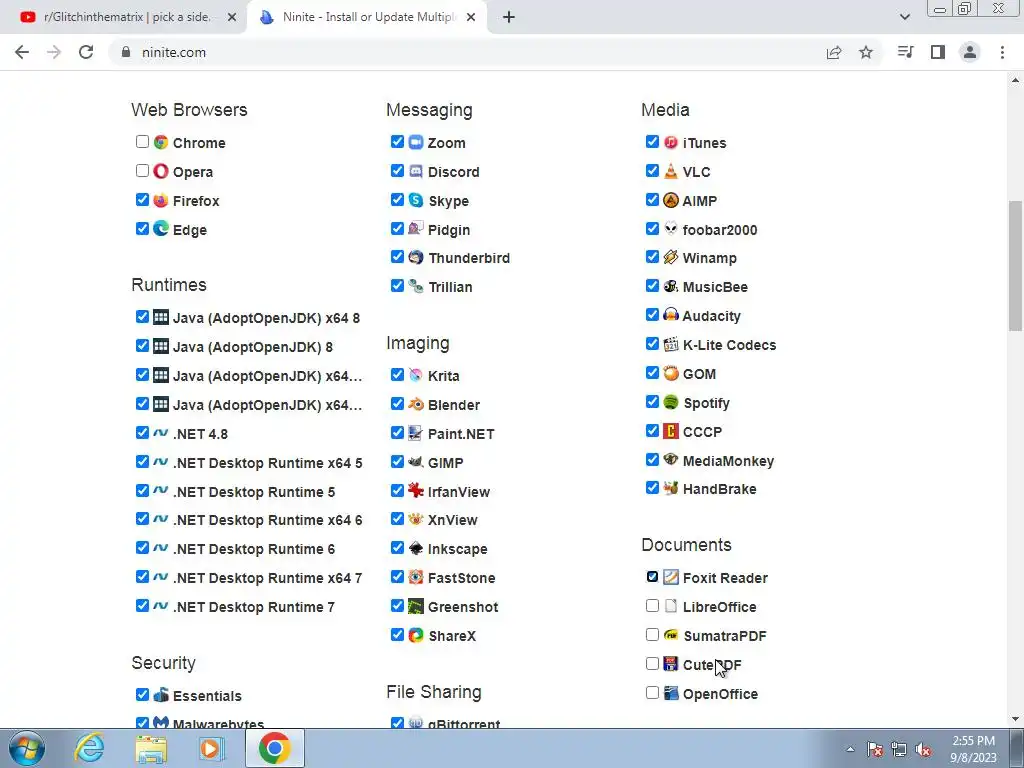Click the page vertical scrollbar thumb
The width and height of the screenshot is (1024, 768).
point(1015,265)
